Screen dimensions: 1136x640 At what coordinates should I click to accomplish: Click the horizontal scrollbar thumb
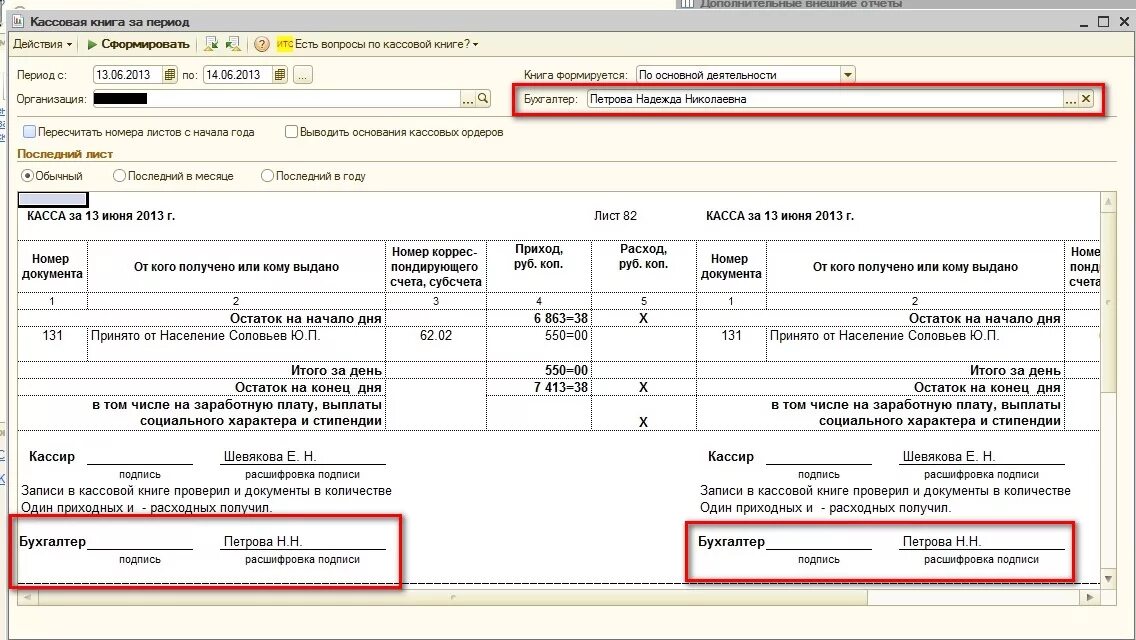pos(453,597)
